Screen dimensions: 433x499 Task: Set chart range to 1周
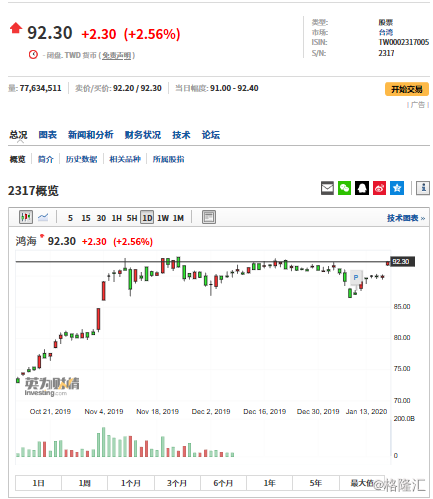(84, 483)
